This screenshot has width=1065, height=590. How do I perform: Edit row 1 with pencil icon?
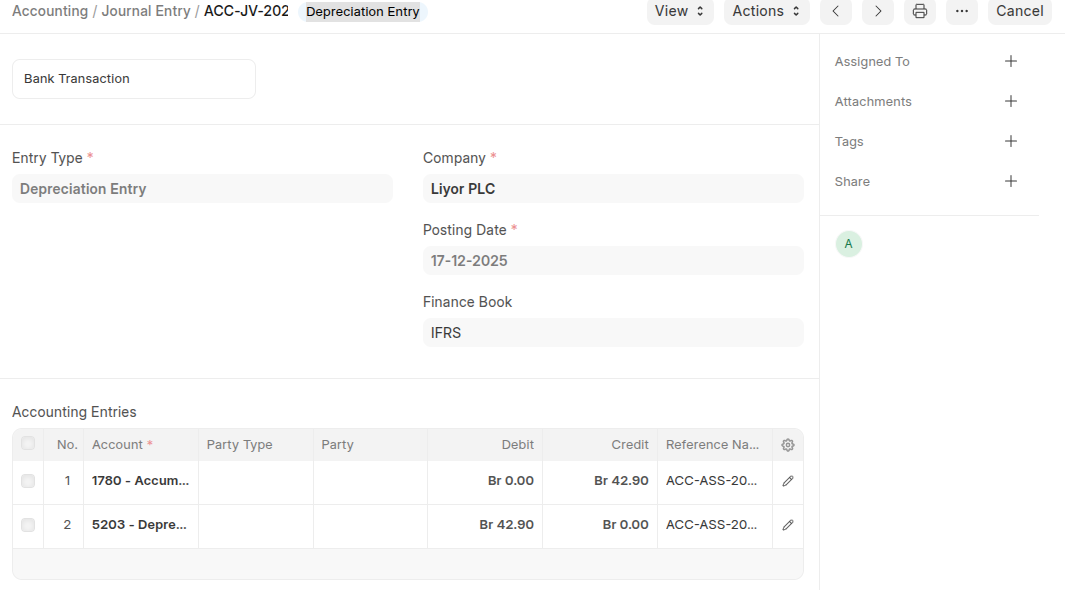[788, 481]
